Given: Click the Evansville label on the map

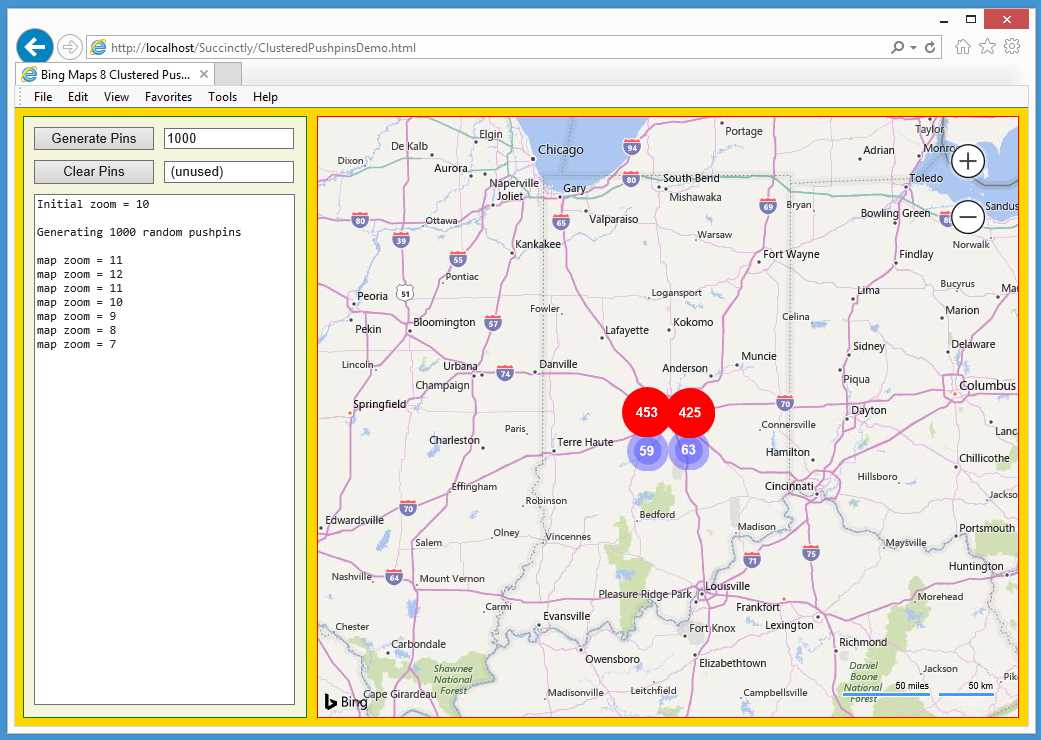Looking at the screenshot, I should 566,616.
